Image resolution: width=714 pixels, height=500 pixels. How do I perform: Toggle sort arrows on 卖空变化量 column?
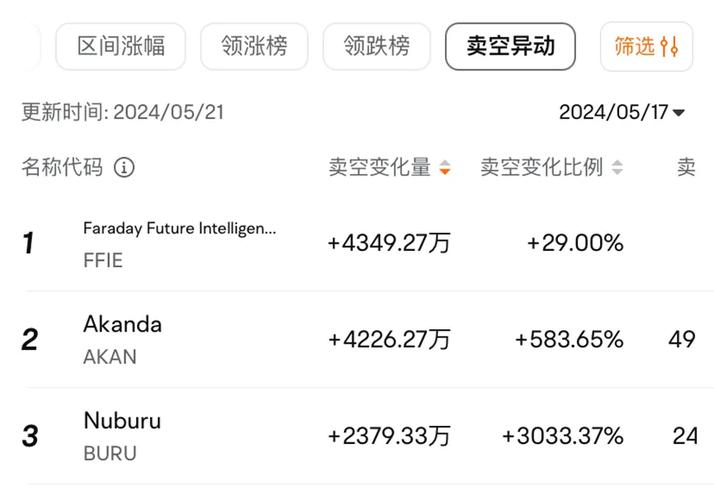pyautogui.click(x=445, y=168)
